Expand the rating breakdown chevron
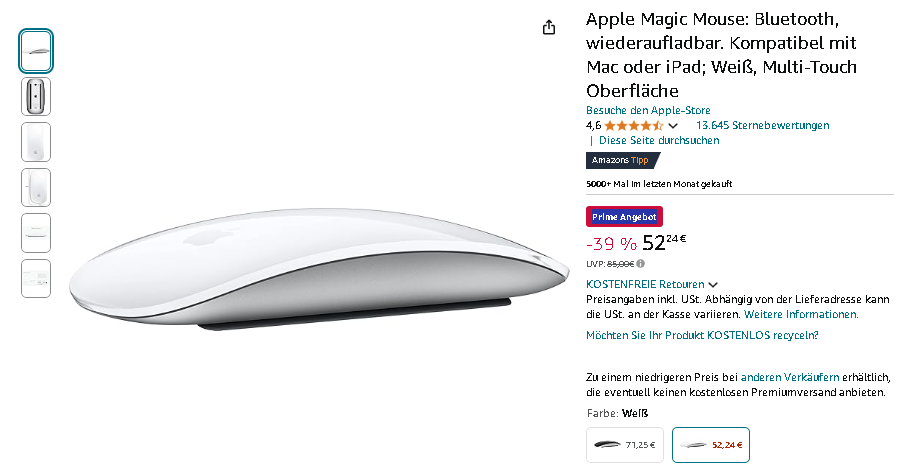Image resolution: width=908 pixels, height=470 pixels. coord(672,126)
